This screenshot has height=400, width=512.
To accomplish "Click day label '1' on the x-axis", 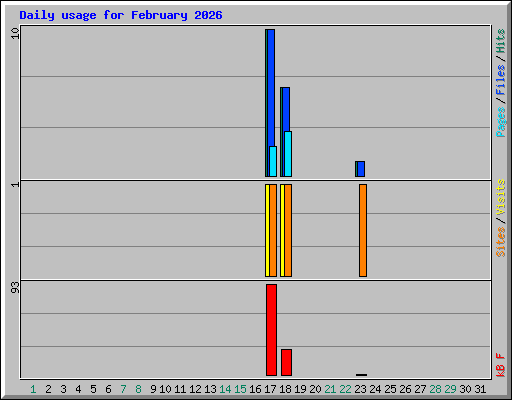I will click(33, 389).
